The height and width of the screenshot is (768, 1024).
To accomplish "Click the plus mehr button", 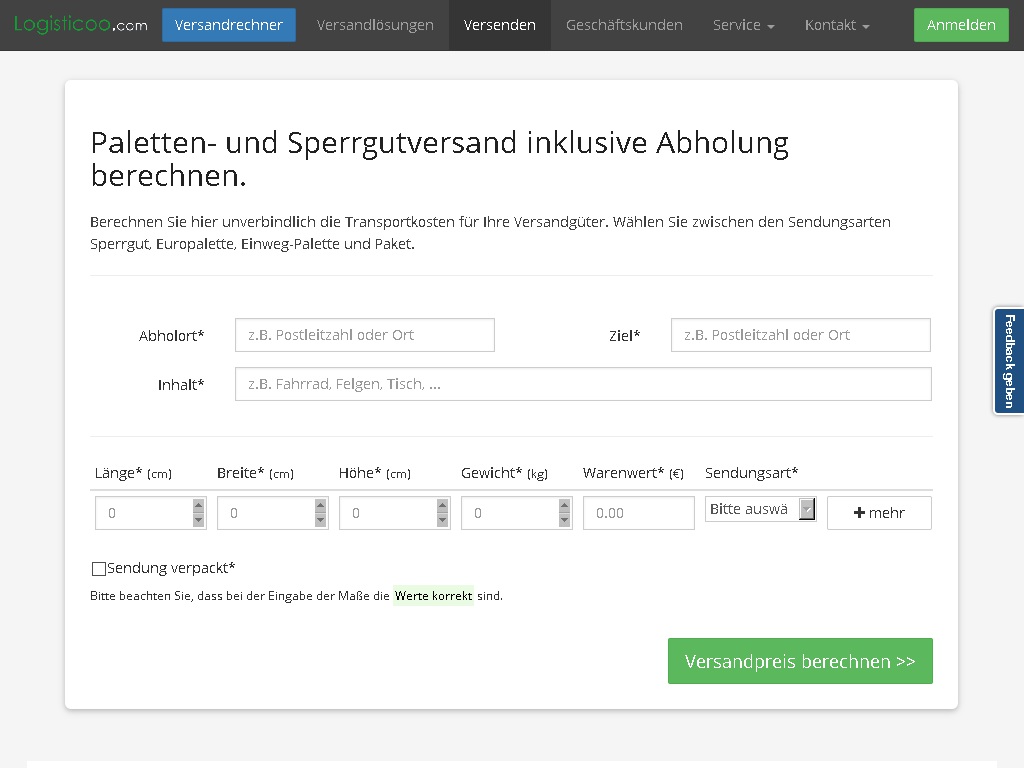I will click(x=878, y=513).
